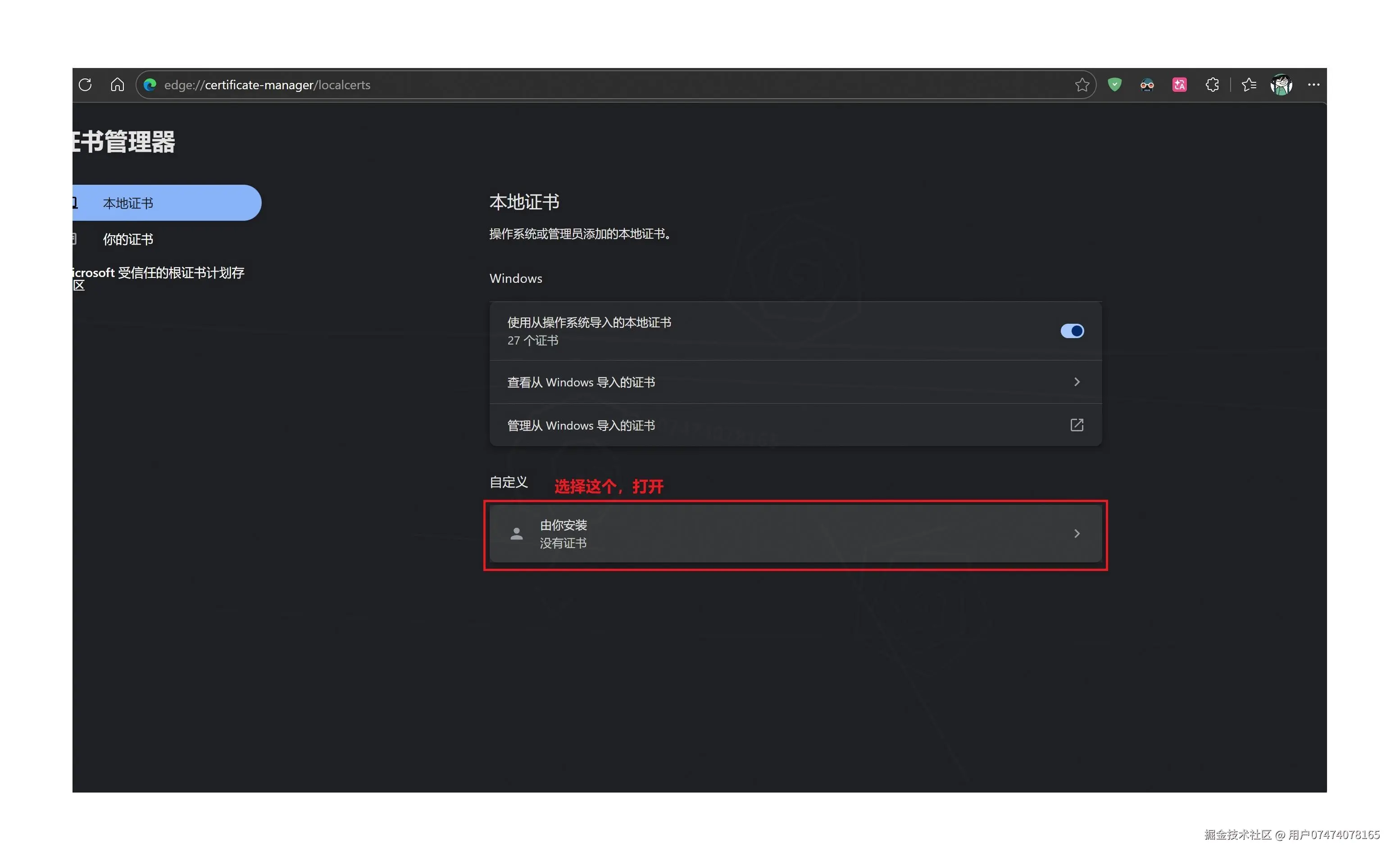Open the 由你安装 certificates row
This screenshot has height=861, width=1400.
(795, 534)
